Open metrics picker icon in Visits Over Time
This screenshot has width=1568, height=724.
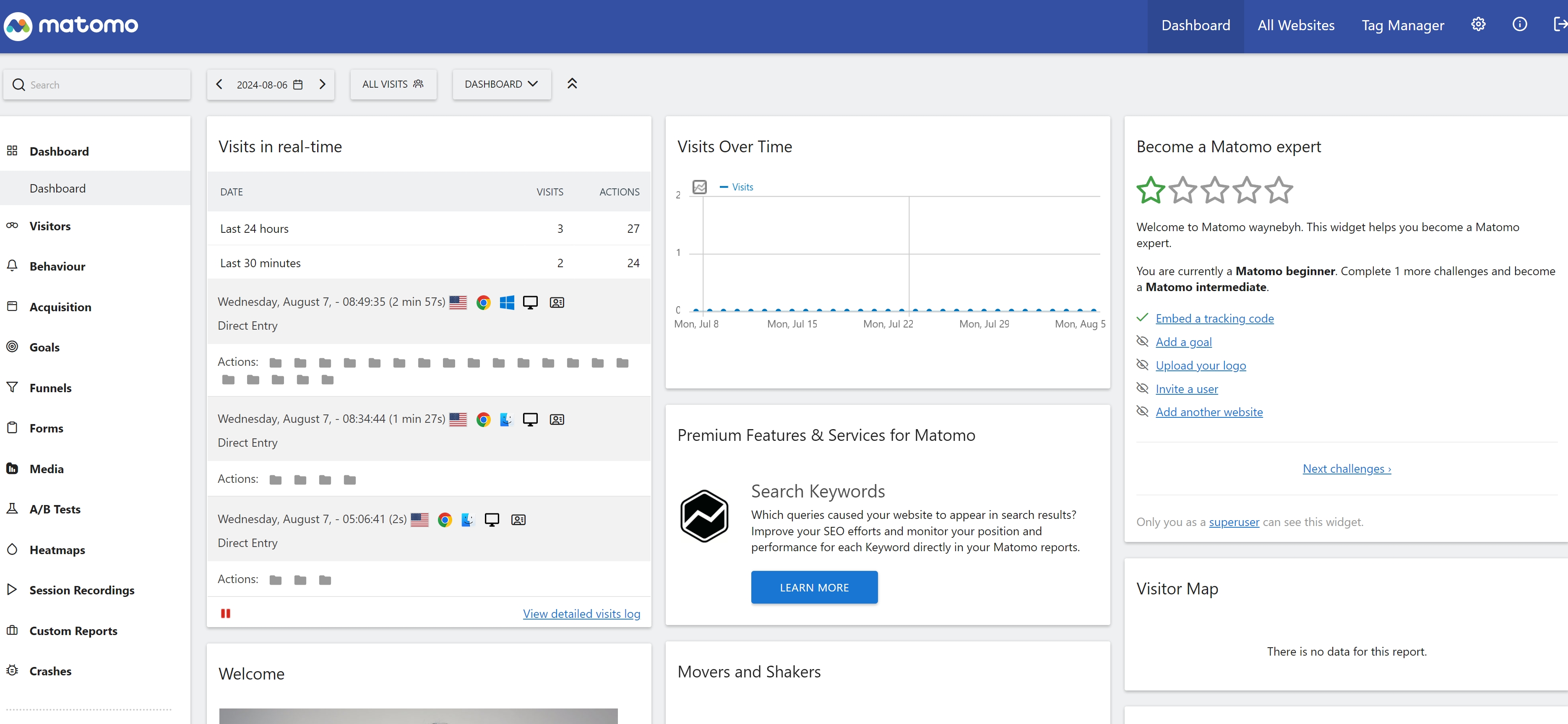point(699,187)
